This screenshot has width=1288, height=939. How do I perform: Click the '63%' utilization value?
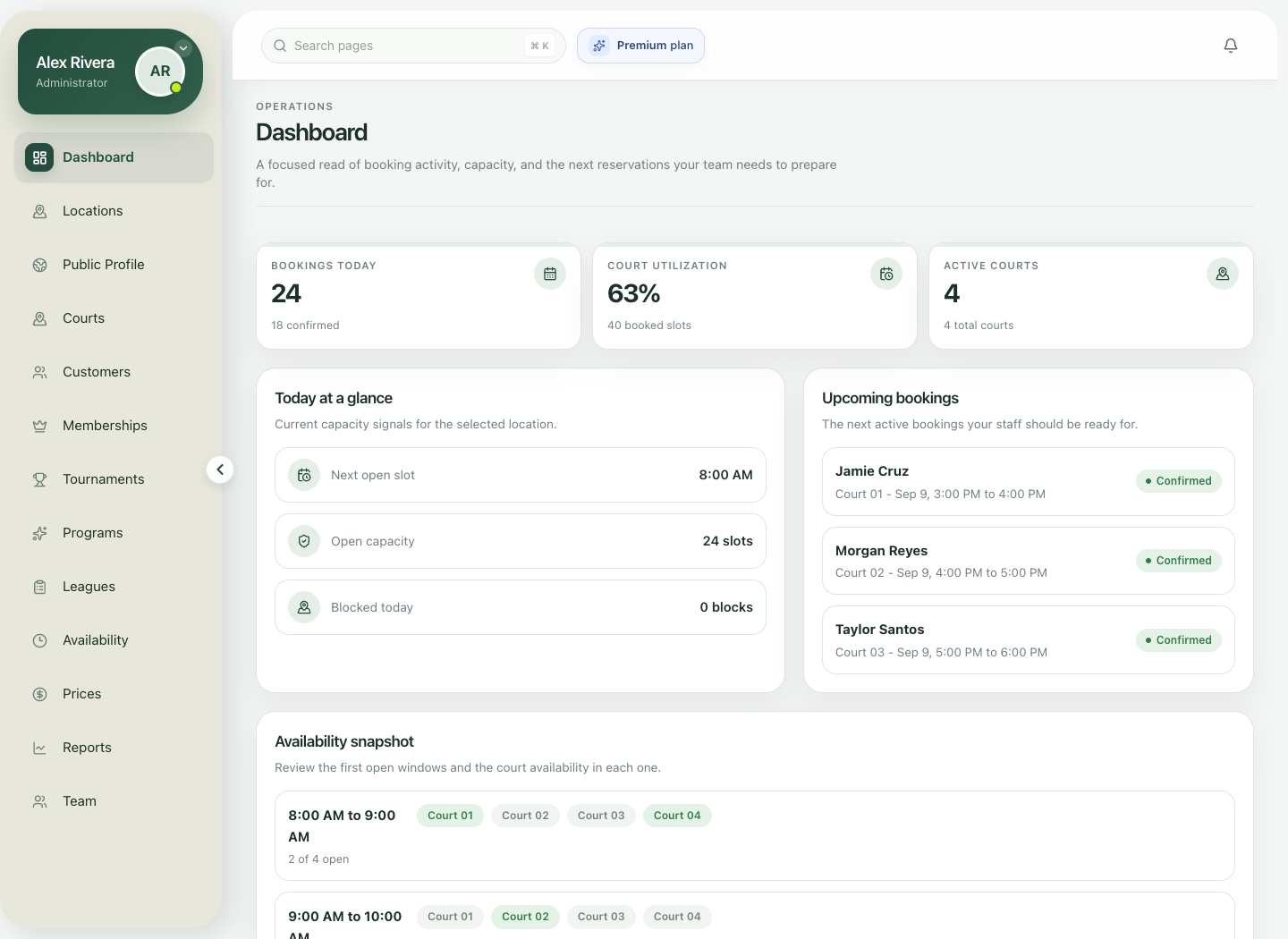tap(634, 293)
